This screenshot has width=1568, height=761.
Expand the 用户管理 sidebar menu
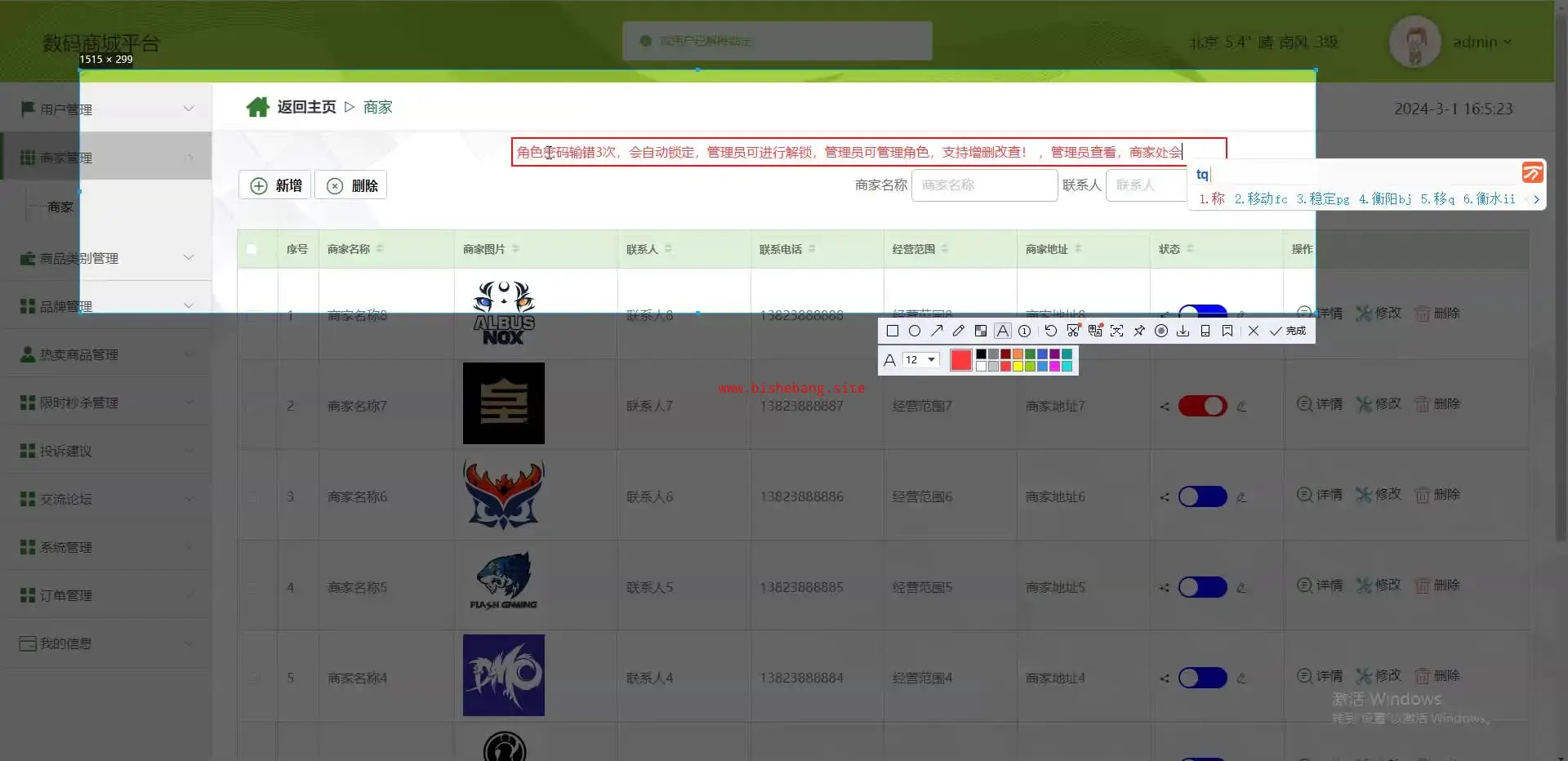106,109
